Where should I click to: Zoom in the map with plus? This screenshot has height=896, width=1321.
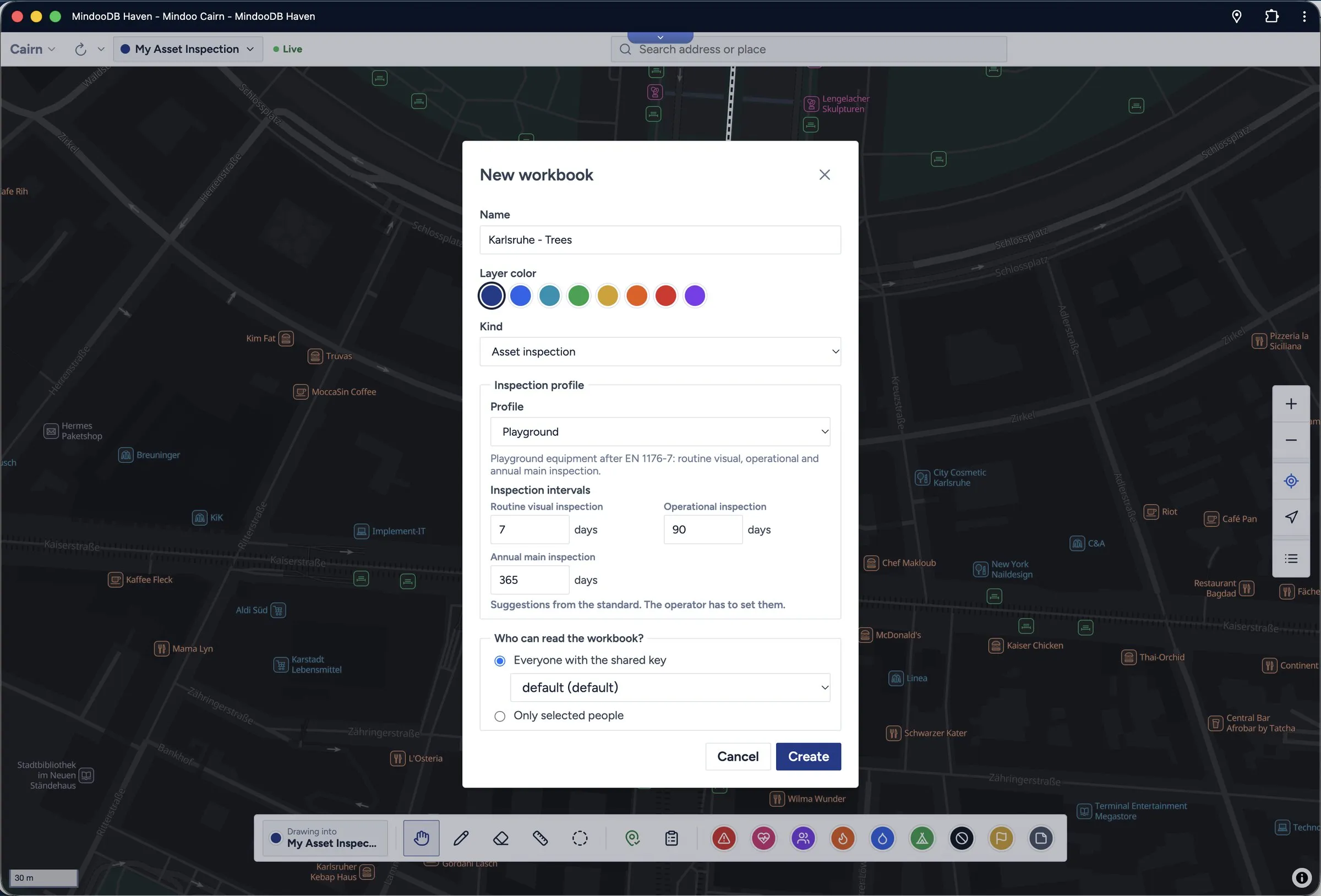[1291, 403]
